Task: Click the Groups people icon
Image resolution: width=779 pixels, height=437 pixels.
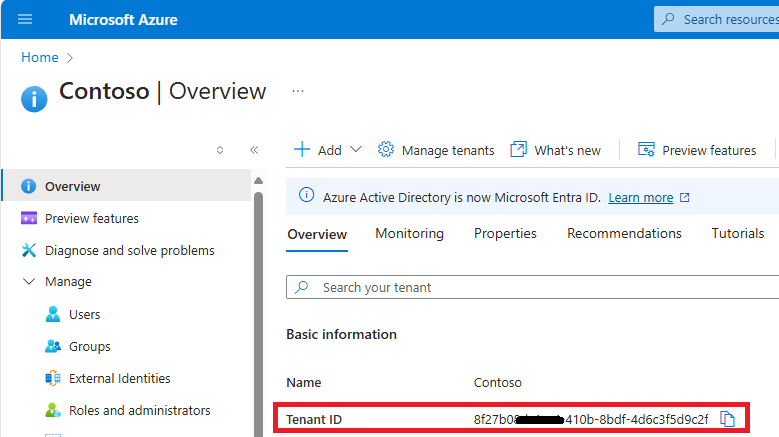Action: (53, 346)
